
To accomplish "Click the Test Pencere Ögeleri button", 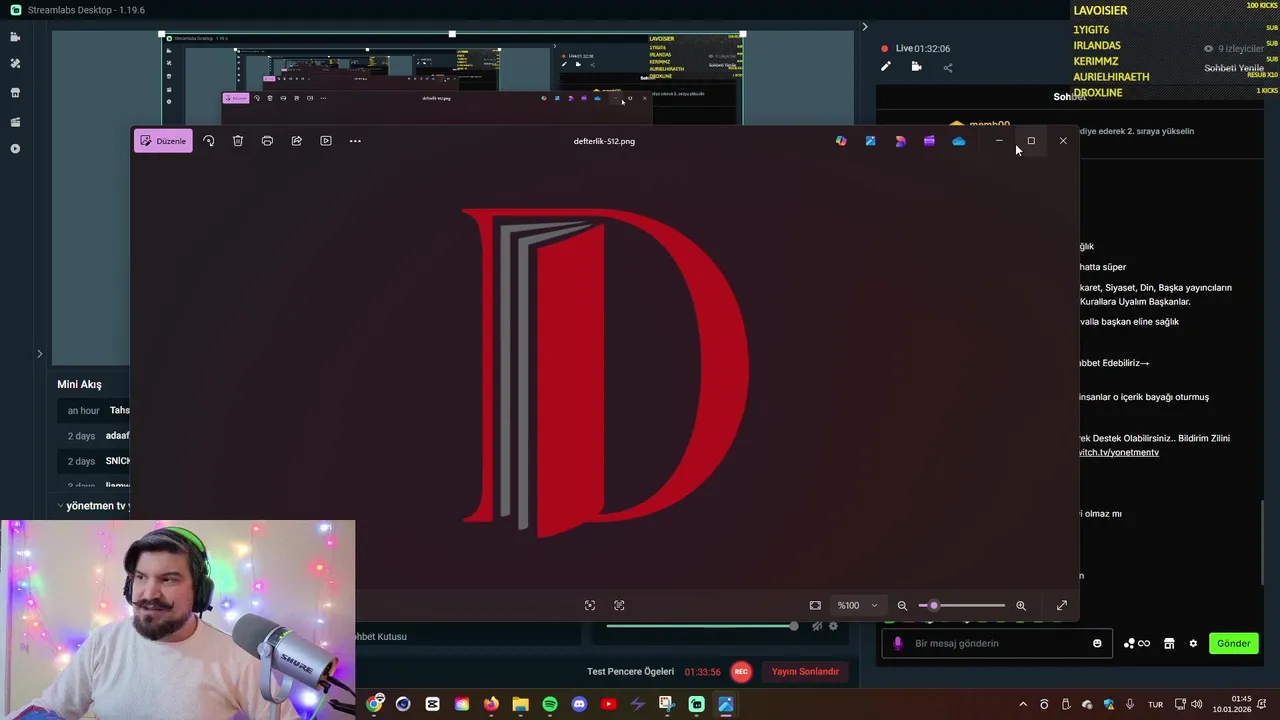I will click(x=630, y=672).
